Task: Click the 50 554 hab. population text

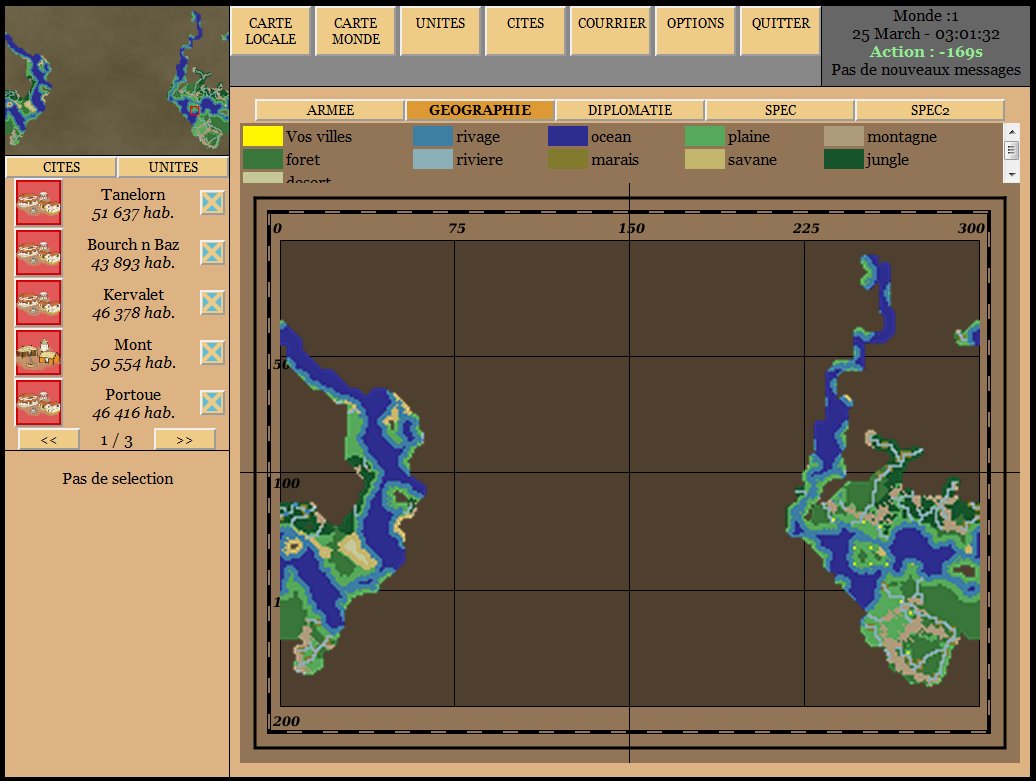Action: click(x=133, y=363)
